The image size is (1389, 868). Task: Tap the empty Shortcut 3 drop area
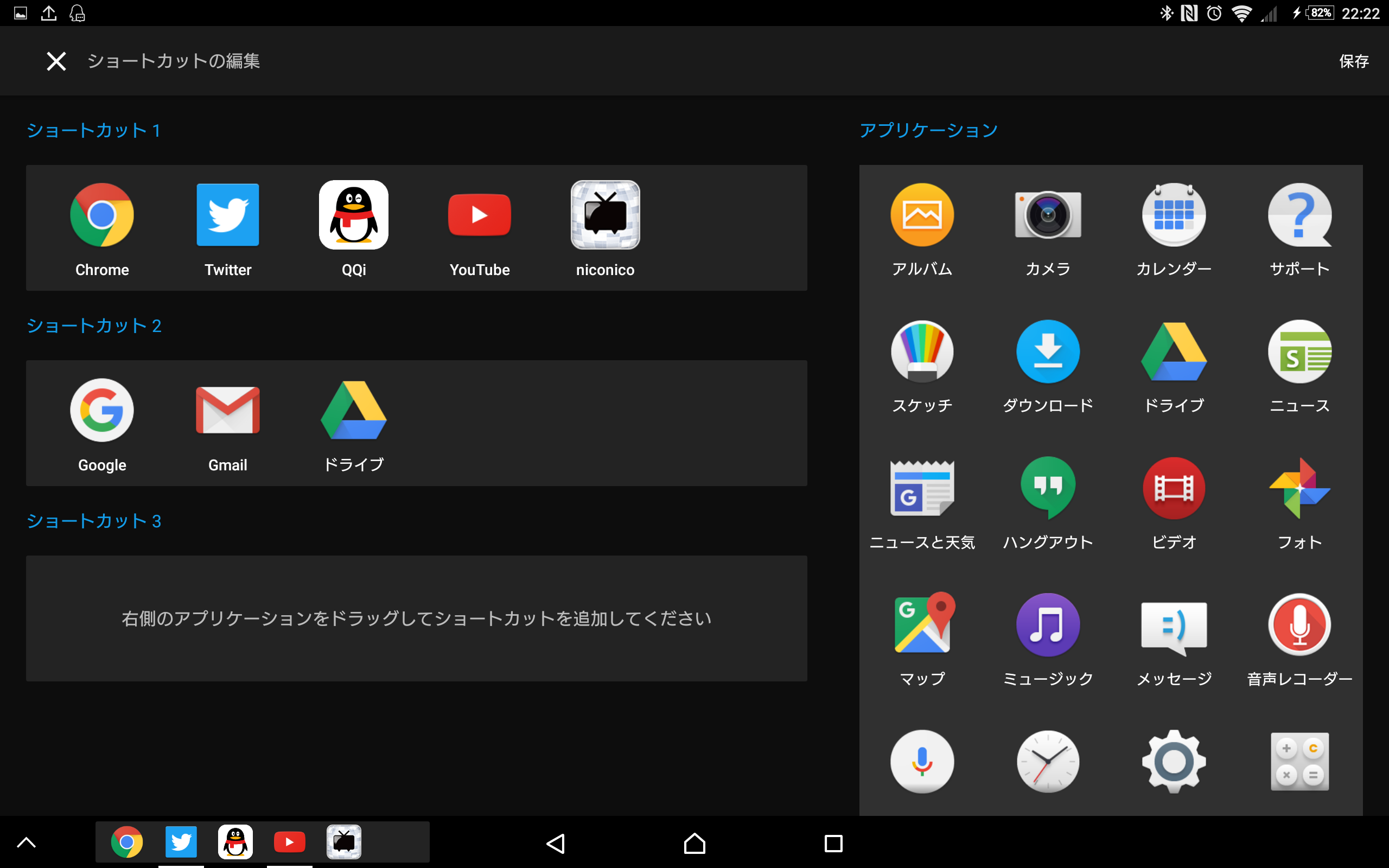417,618
